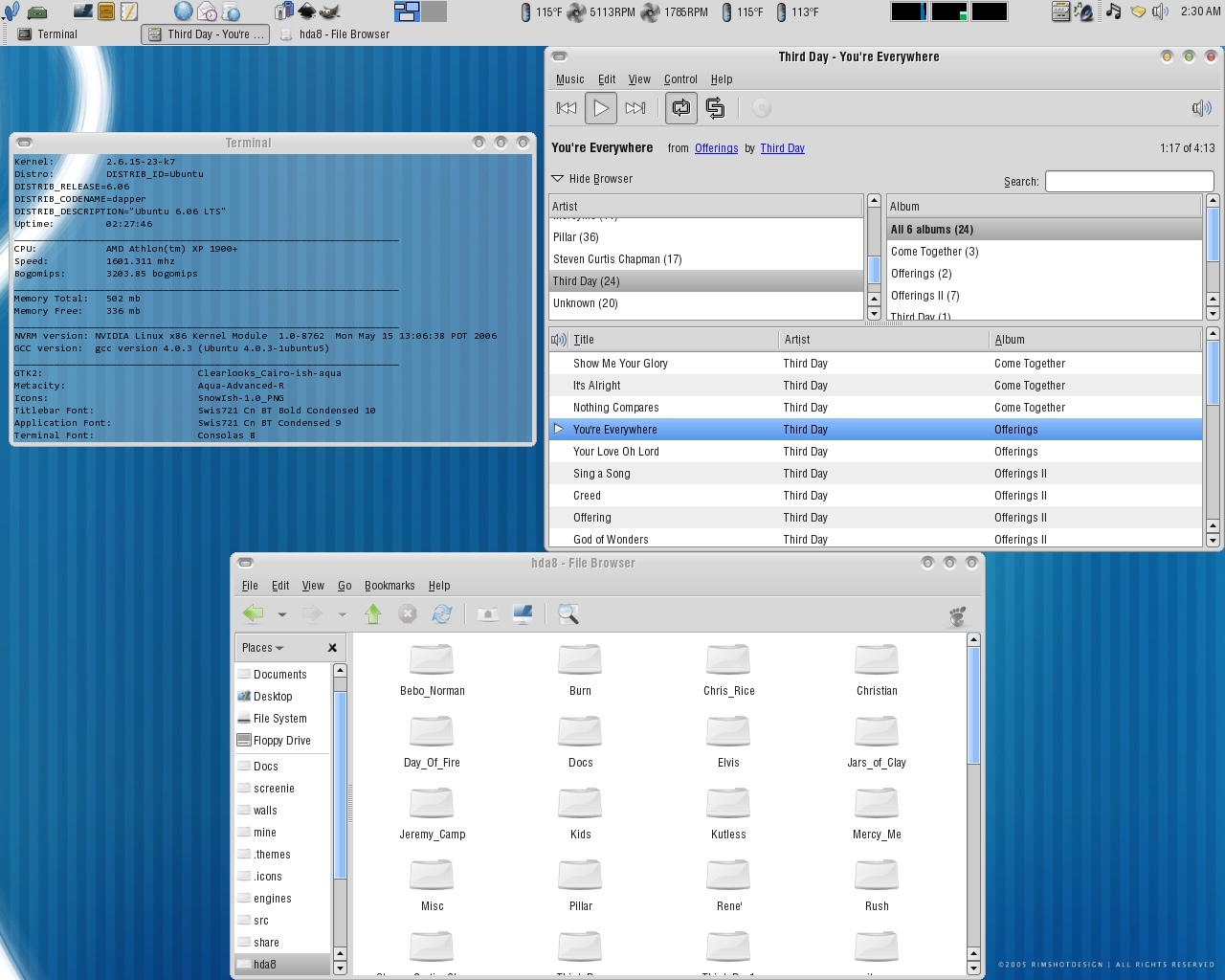Open the GNOME foot main menu
The width and height of the screenshot is (1225, 980).
(11, 11)
